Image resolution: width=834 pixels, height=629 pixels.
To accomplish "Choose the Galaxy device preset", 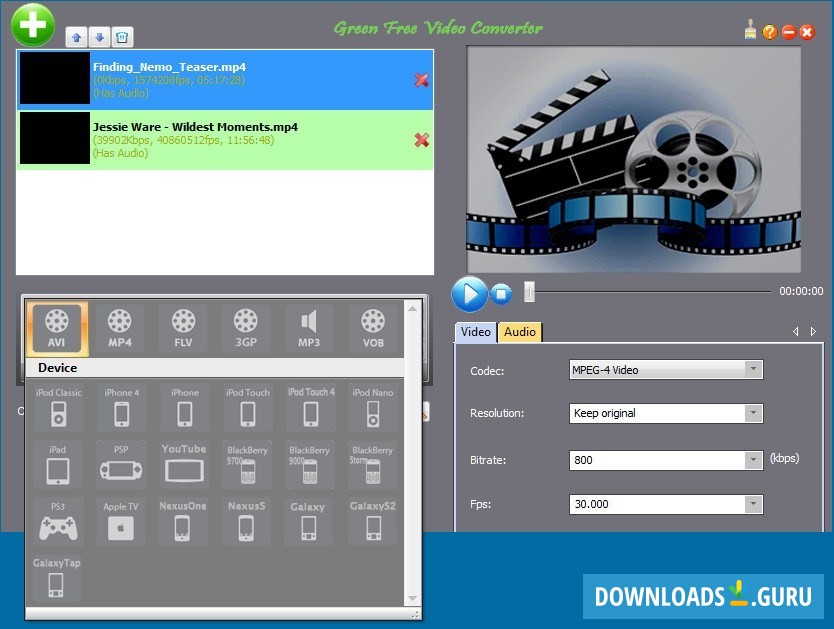I will click(308, 522).
